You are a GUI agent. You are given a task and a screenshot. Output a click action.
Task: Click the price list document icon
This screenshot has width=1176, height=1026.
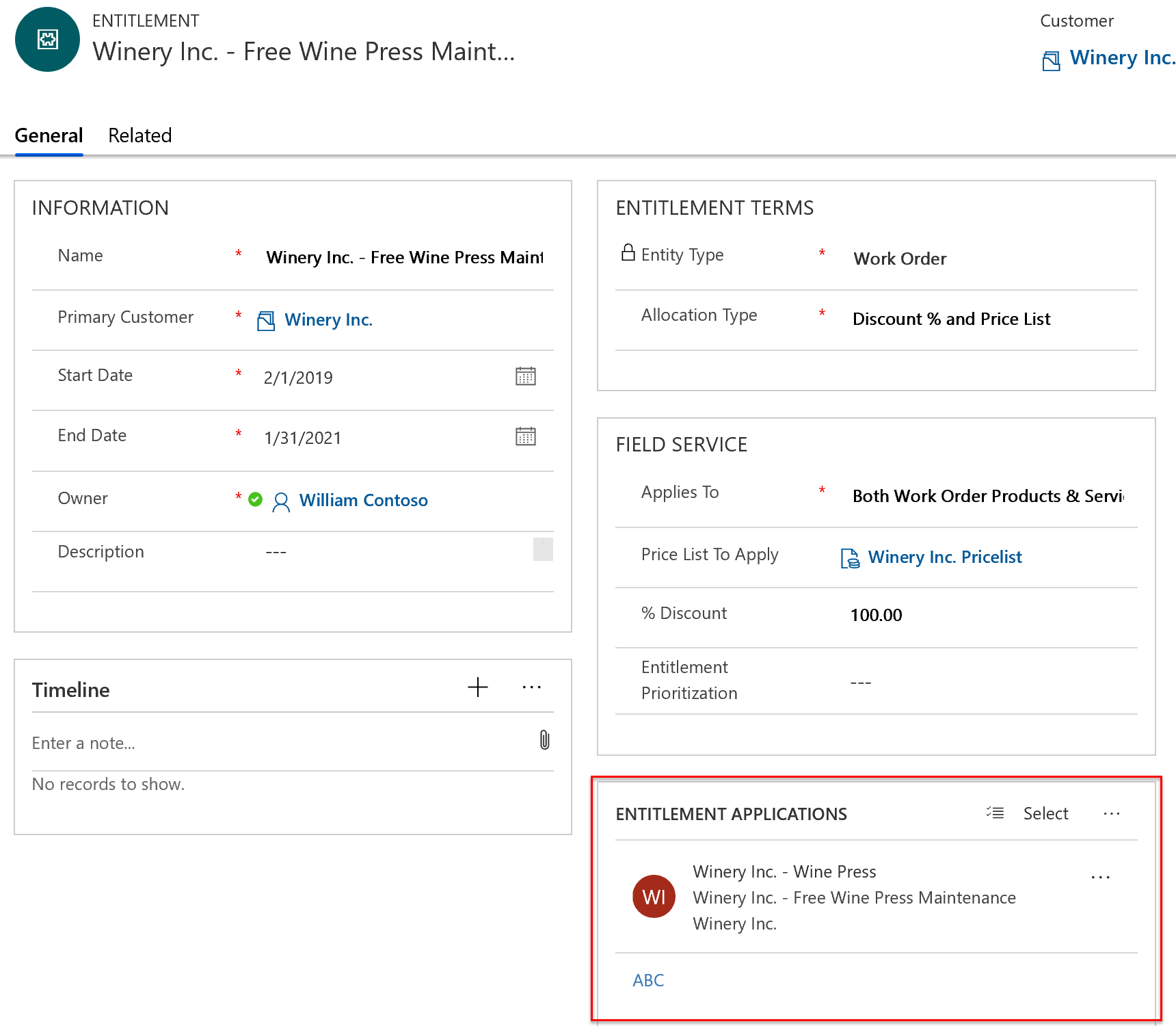click(850, 558)
